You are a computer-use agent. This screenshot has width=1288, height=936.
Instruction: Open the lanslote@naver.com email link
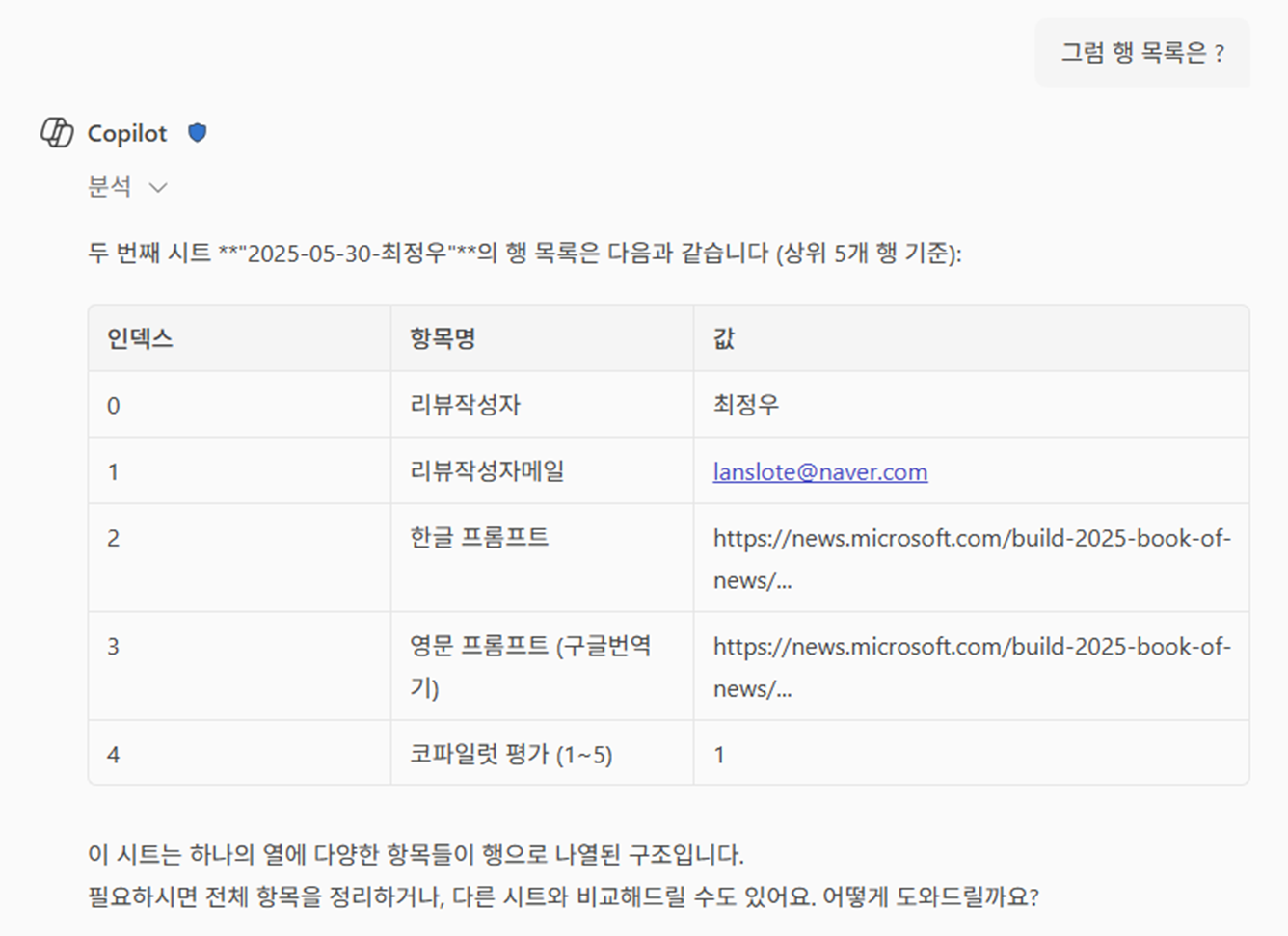pyautogui.click(x=820, y=471)
